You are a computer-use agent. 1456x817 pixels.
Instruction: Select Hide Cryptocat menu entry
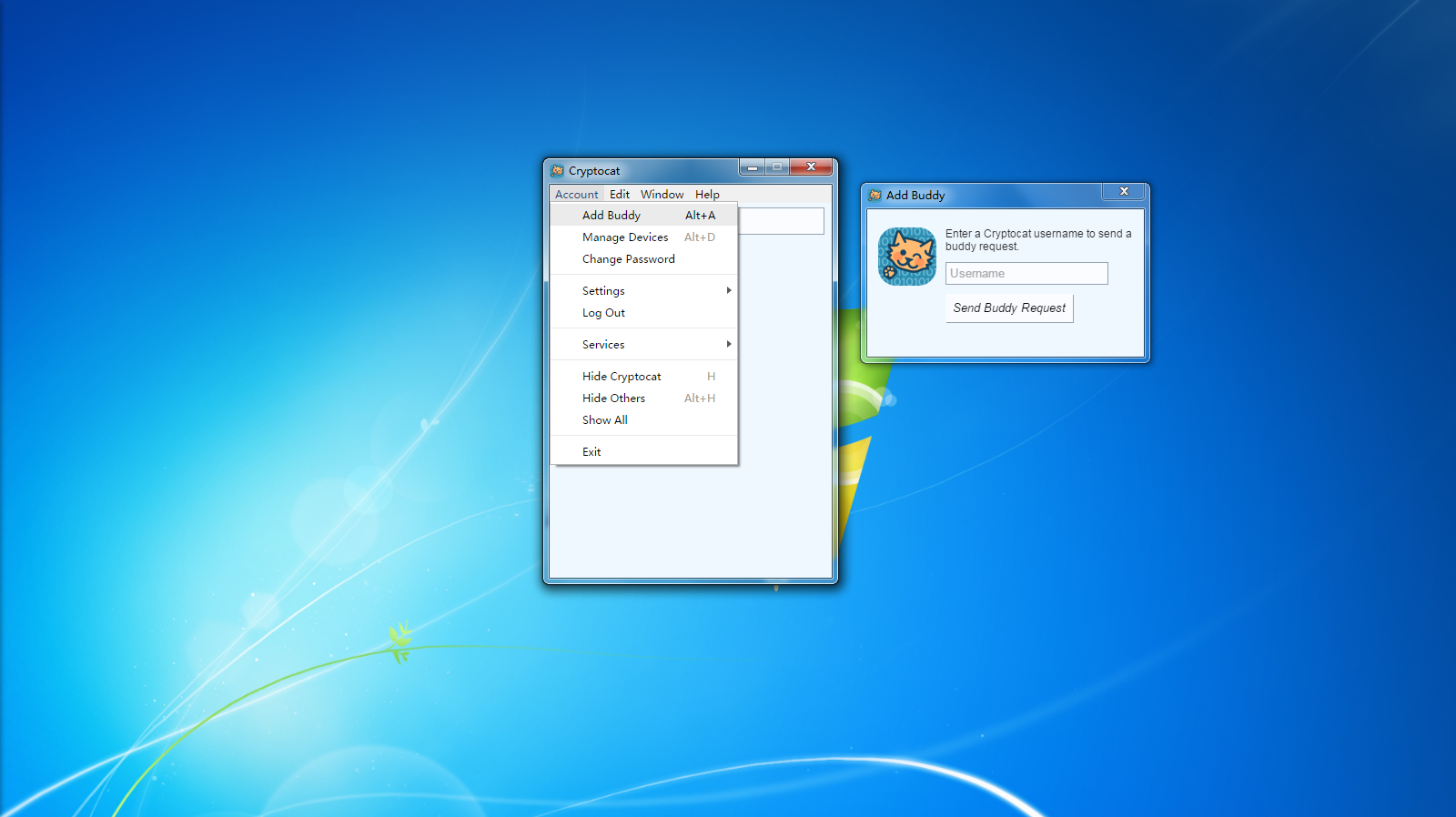(644, 377)
